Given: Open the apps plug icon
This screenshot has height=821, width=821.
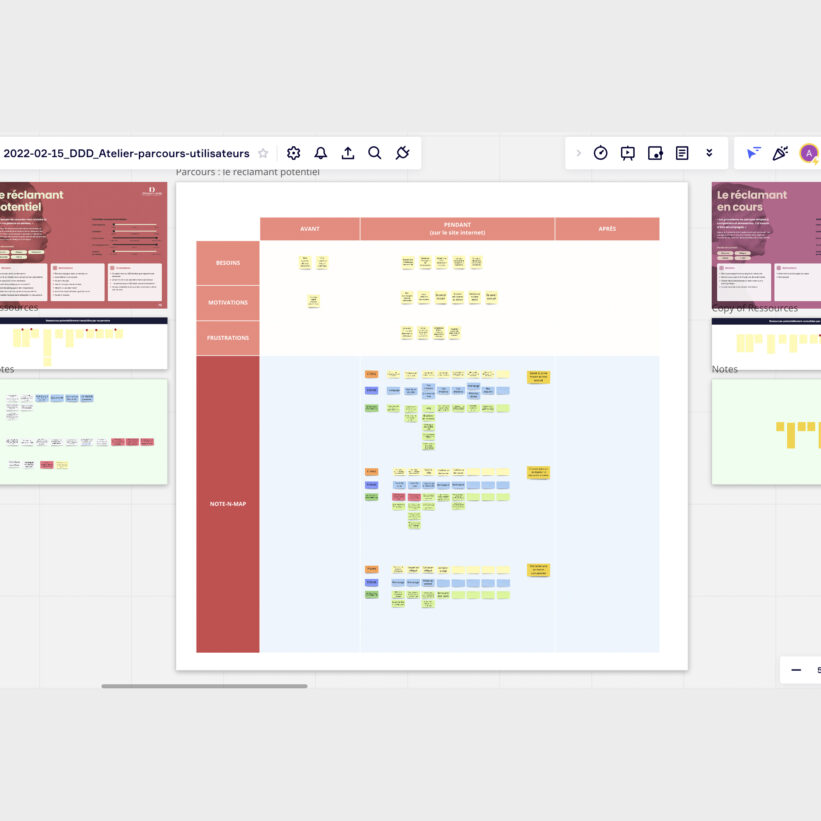Looking at the screenshot, I should pos(402,153).
